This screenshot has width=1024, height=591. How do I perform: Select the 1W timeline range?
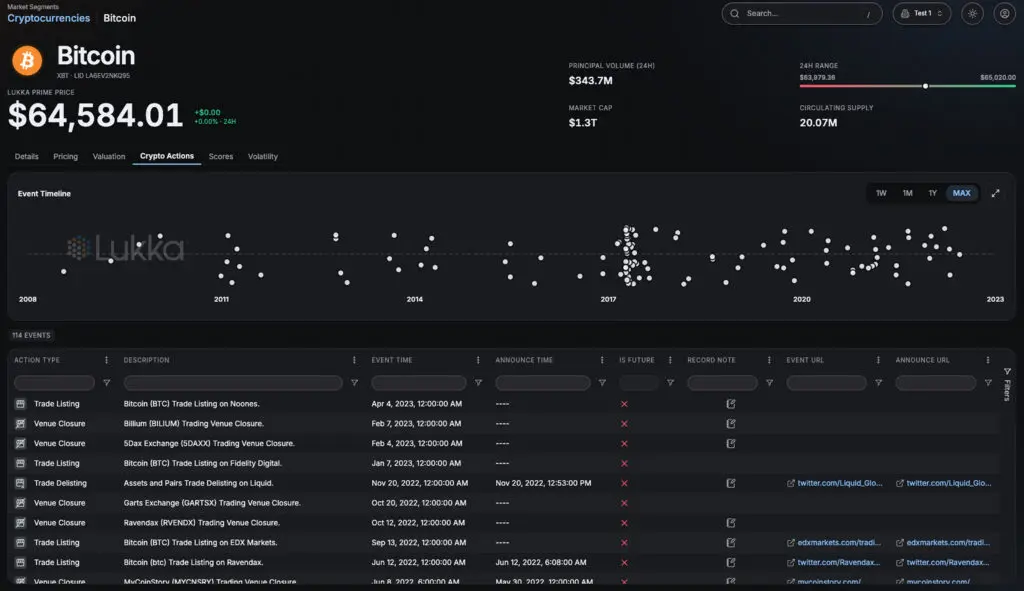click(881, 193)
